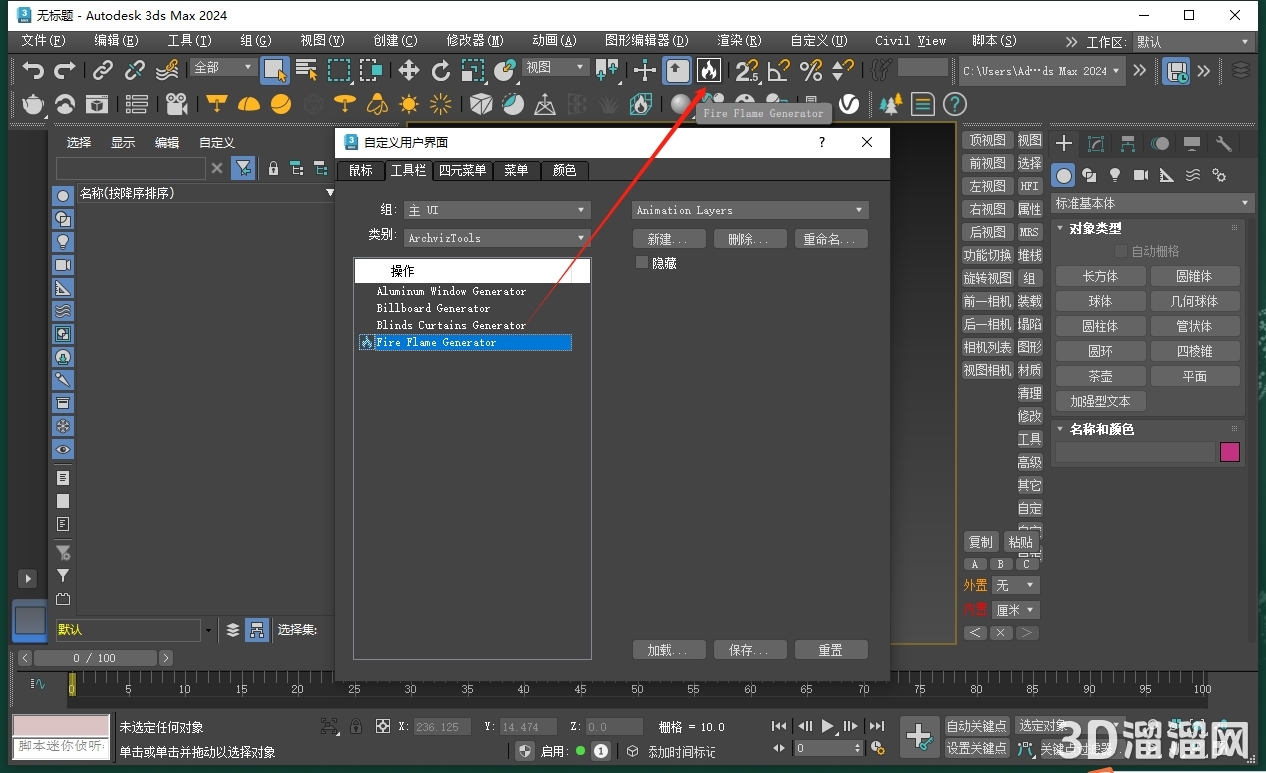
Task: Open the Select by Name list
Action: [306, 70]
